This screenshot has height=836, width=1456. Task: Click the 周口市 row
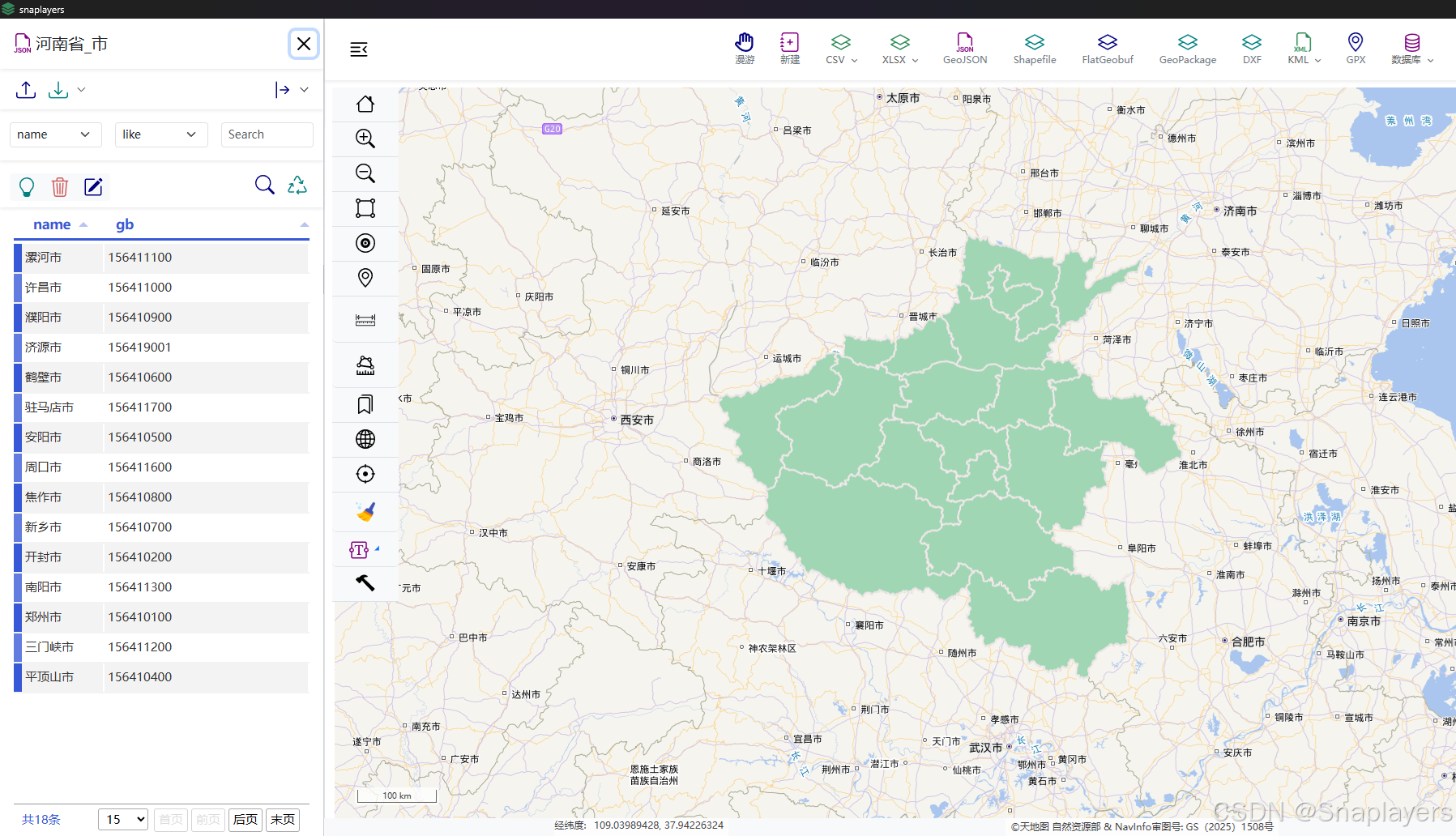coord(161,467)
